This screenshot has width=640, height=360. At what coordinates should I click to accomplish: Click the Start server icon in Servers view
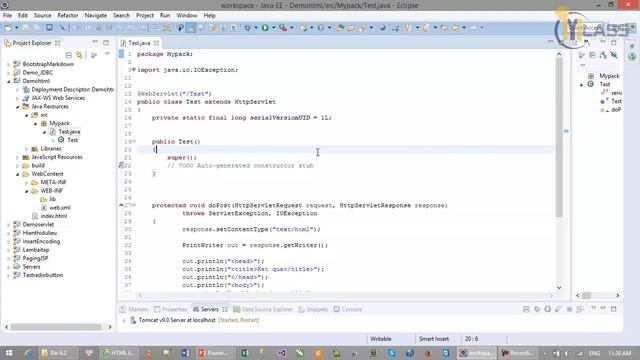coord(547,309)
